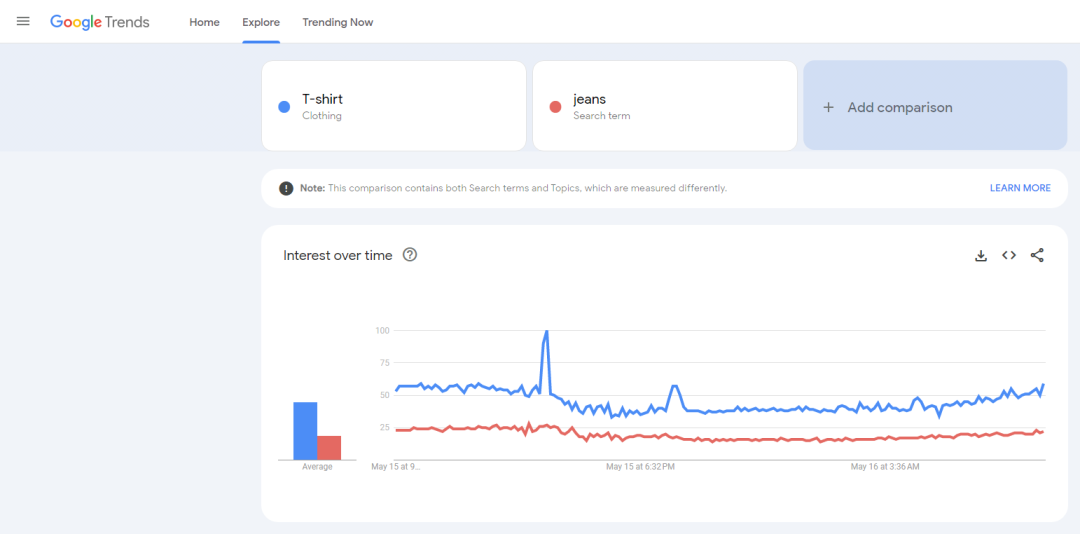This screenshot has width=1080, height=534.
Task: Click the Google Trends logo
Action: [100, 22]
